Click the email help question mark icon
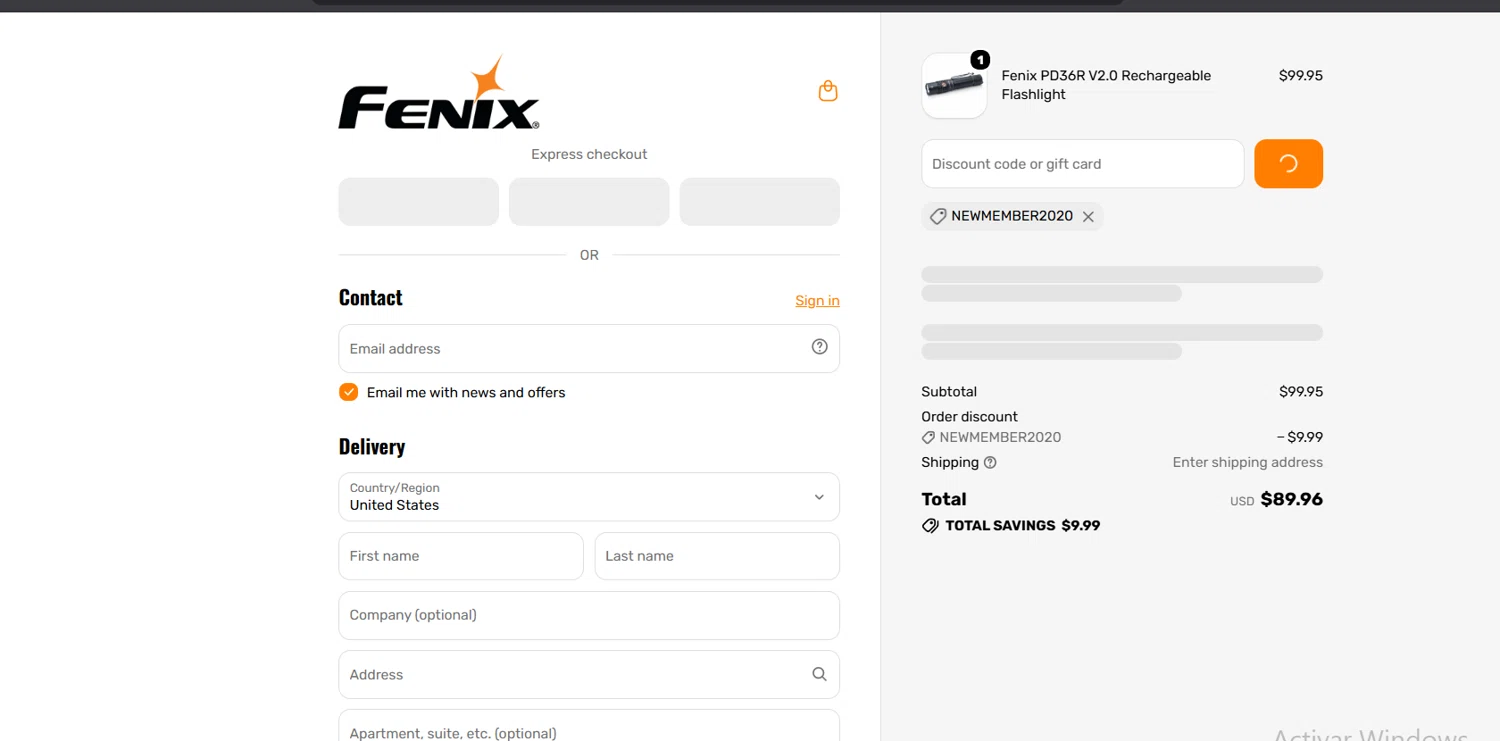 tap(819, 347)
